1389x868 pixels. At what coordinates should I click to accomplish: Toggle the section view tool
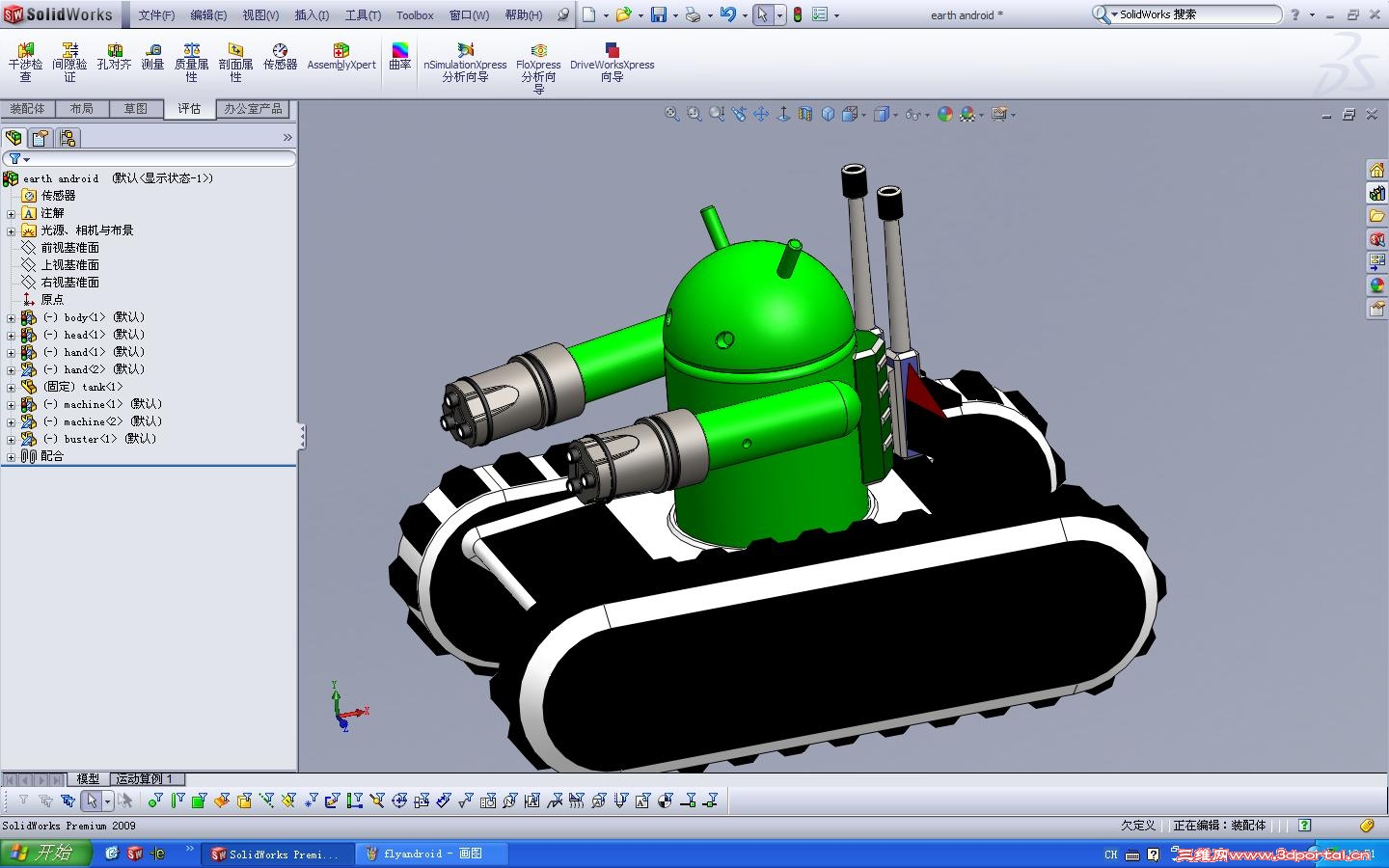pyautogui.click(x=805, y=114)
